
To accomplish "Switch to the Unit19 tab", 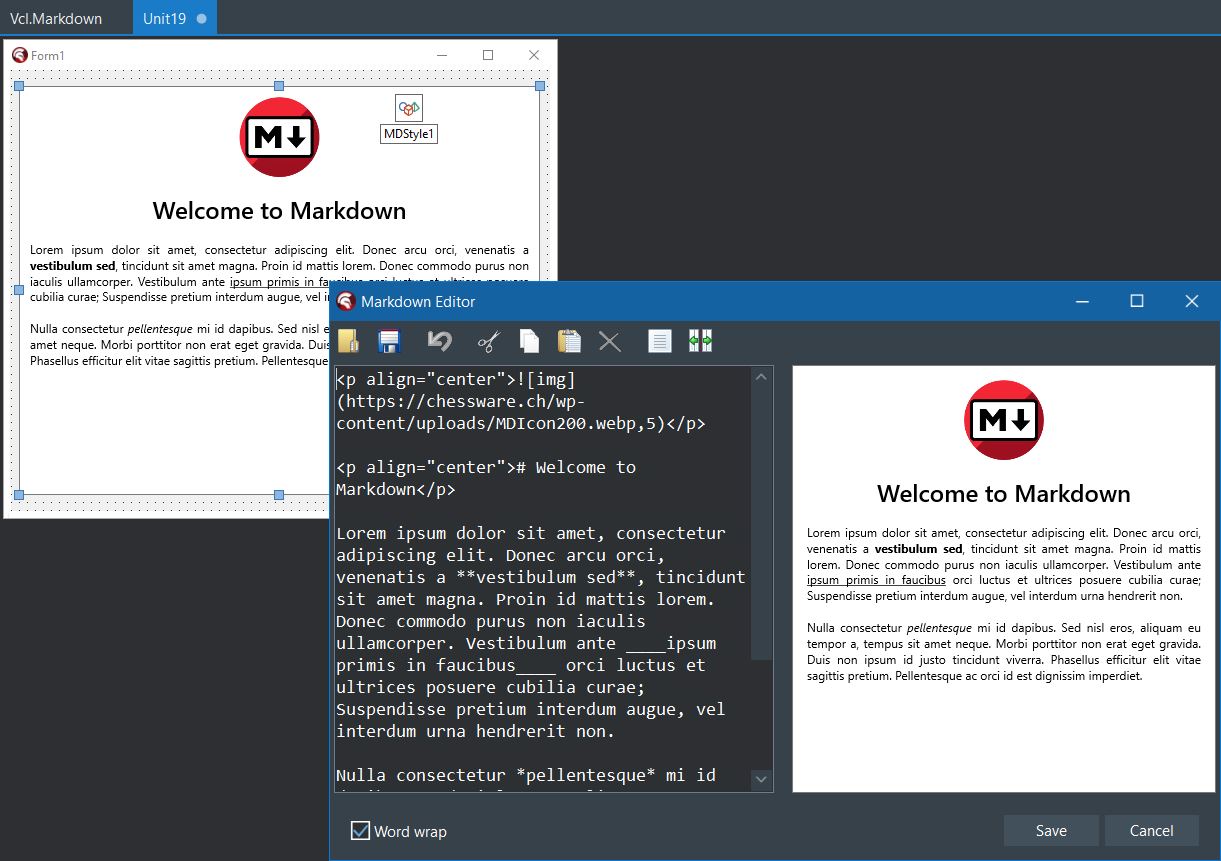I will click(x=174, y=18).
